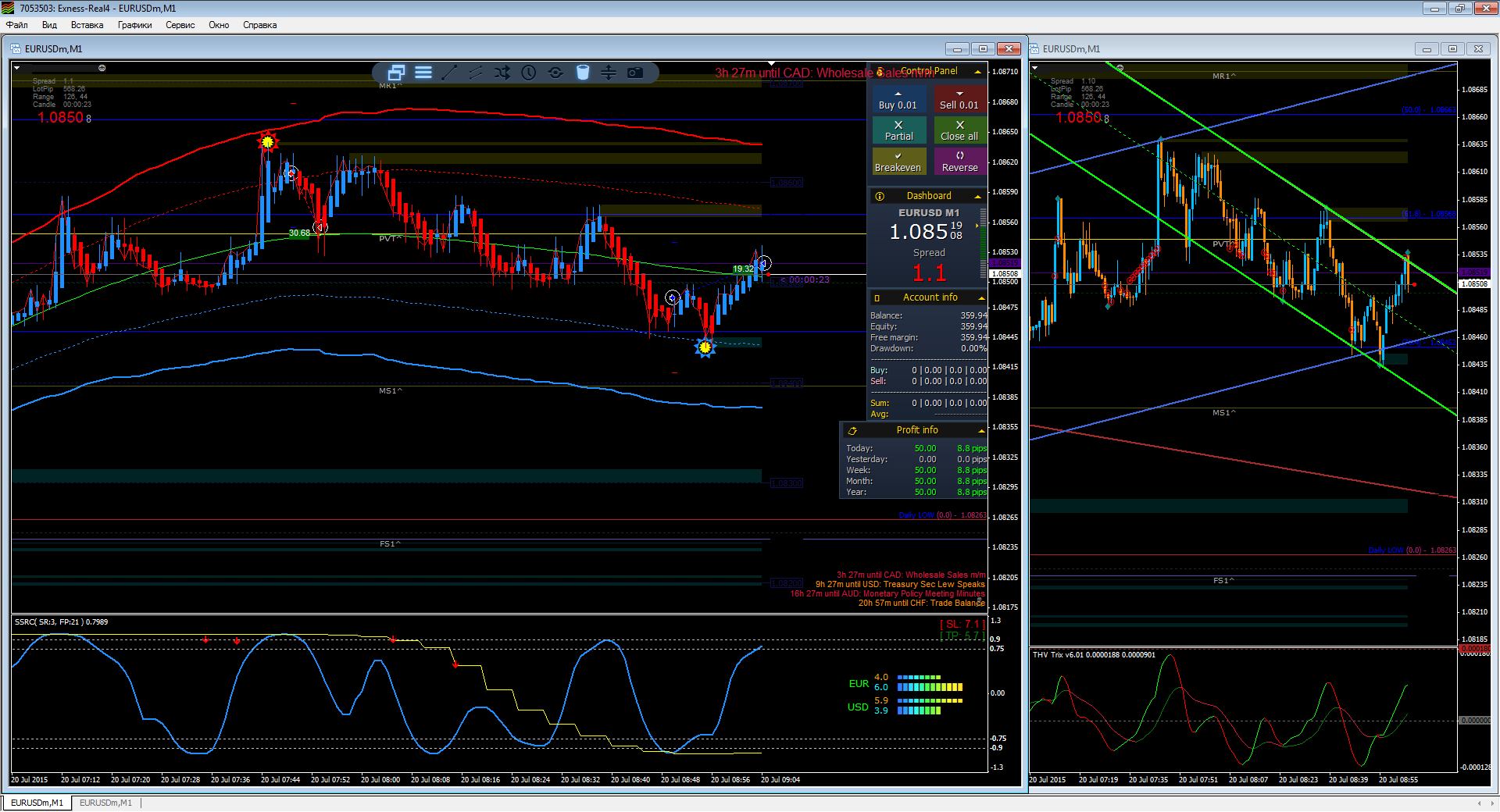Open the left chart's top-left dropdown arrow
1500x812 pixels.
pyautogui.click(x=16, y=68)
